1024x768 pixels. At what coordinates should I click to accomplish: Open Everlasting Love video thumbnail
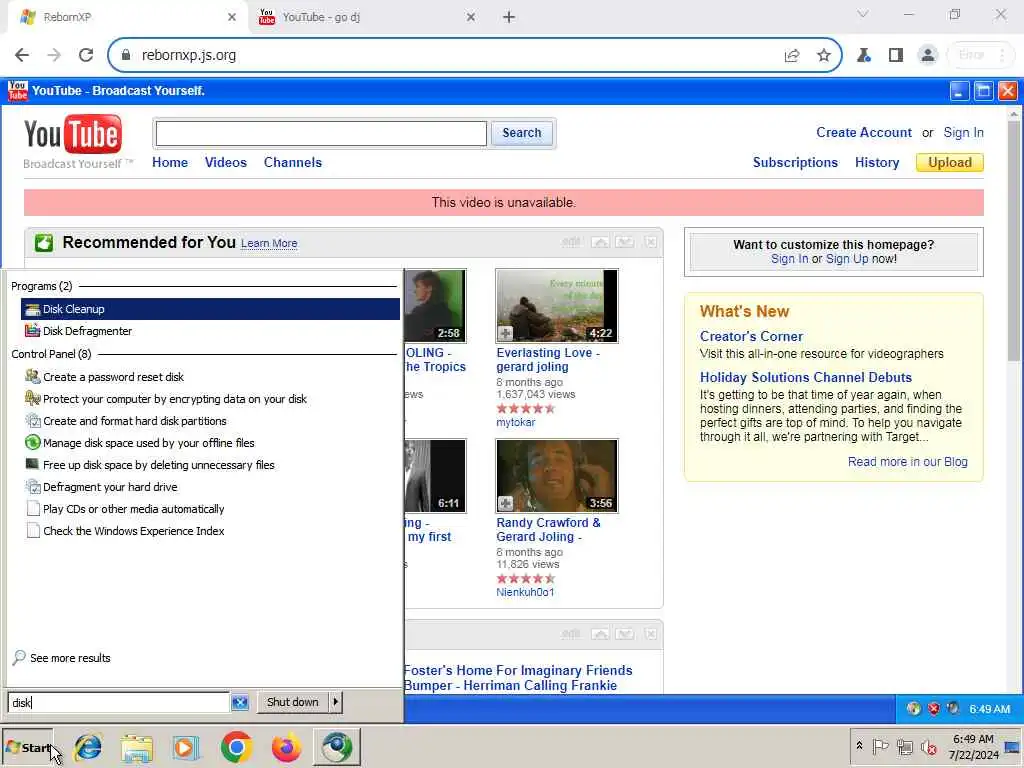[556, 306]
